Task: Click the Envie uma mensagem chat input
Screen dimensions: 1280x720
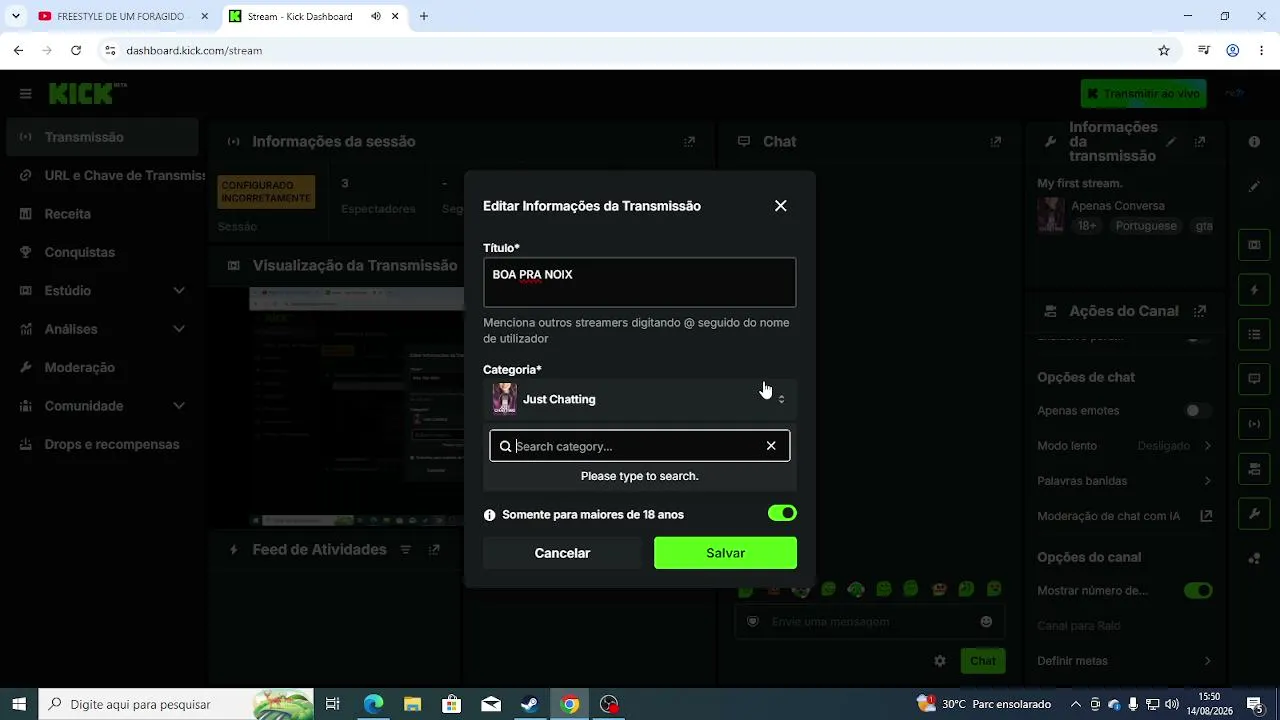Action: 870,622
